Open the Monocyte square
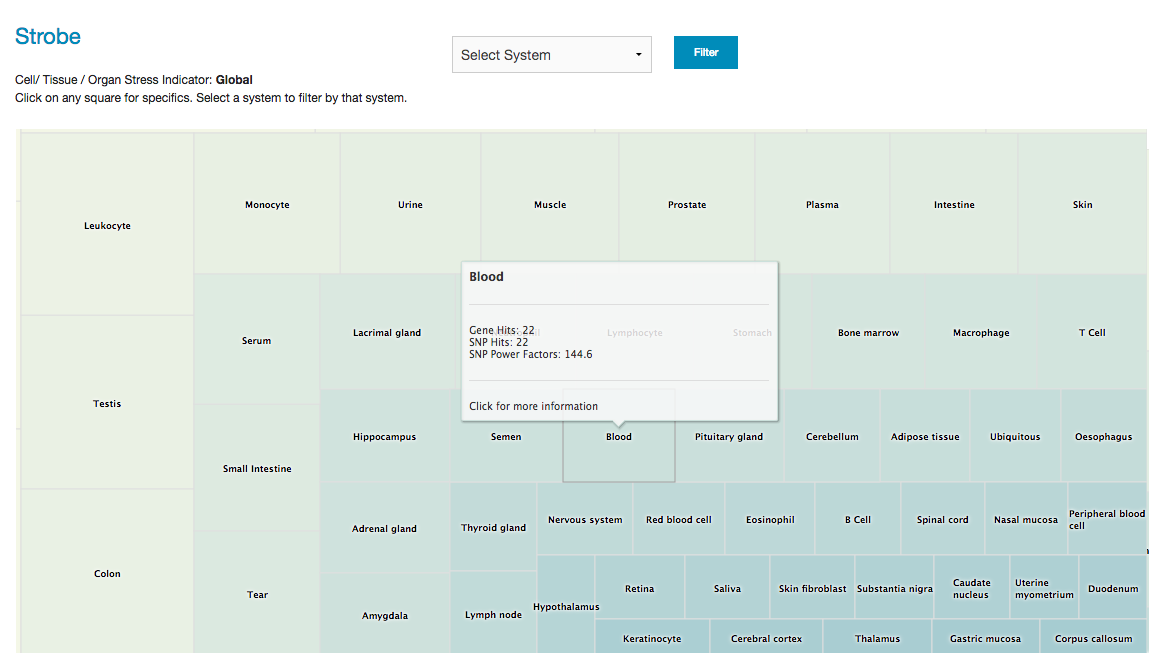This screenshot has width=1149, height=653. click(267, 205)
